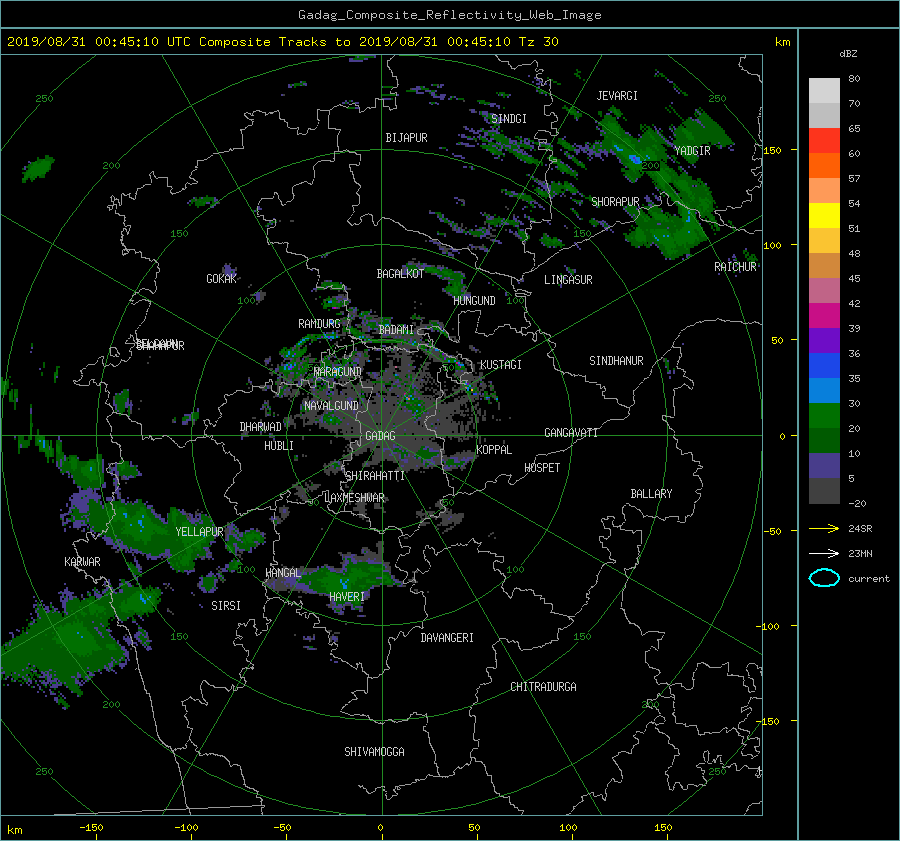Select the light gray 80 dBZ color swatch

(x=824, y=90)
